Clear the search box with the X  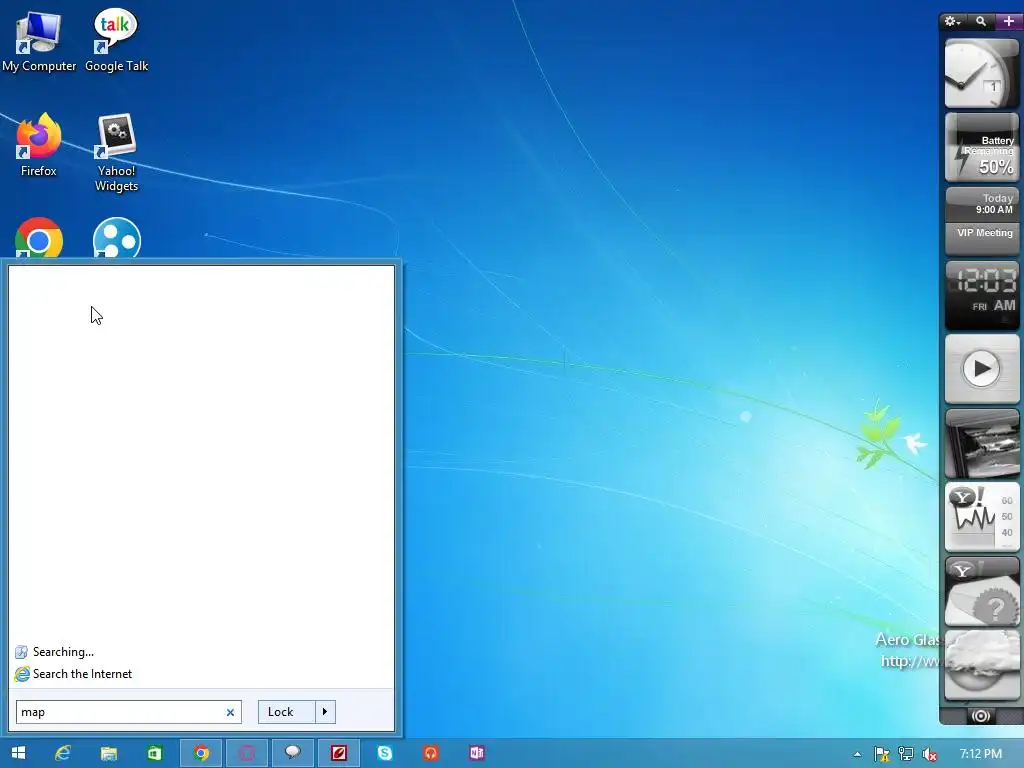[230, 712]
